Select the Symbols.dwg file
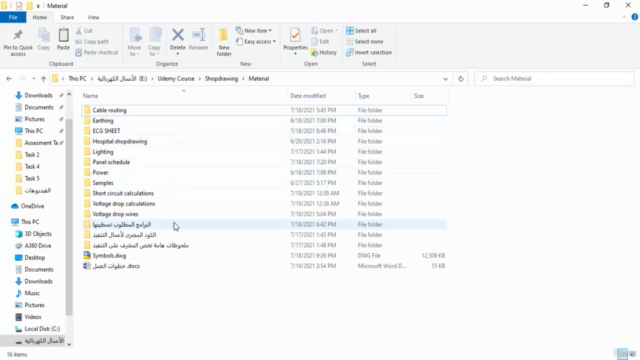 (x=109, y=256)
